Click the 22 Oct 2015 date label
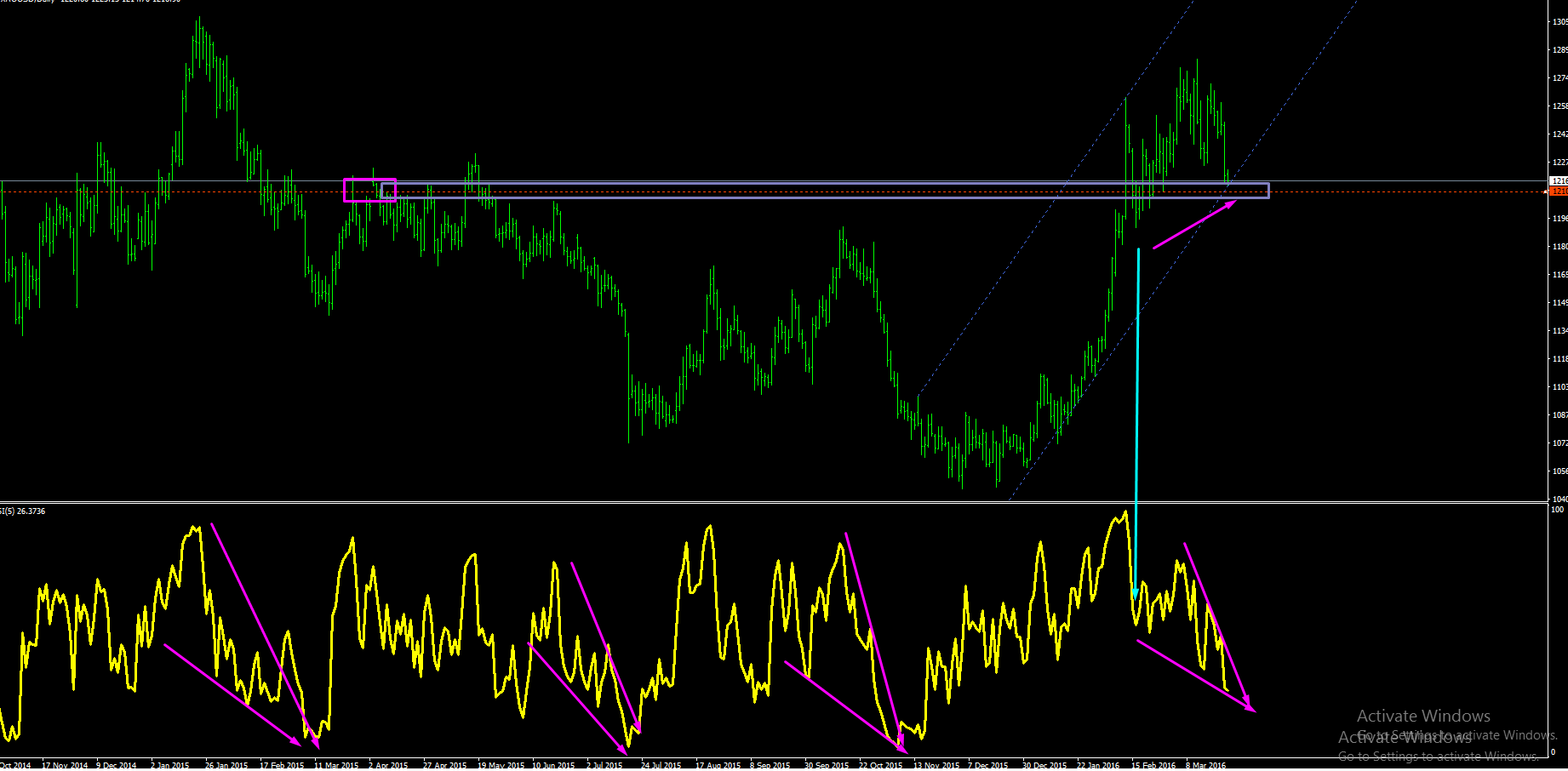 [x=881, y=765]
